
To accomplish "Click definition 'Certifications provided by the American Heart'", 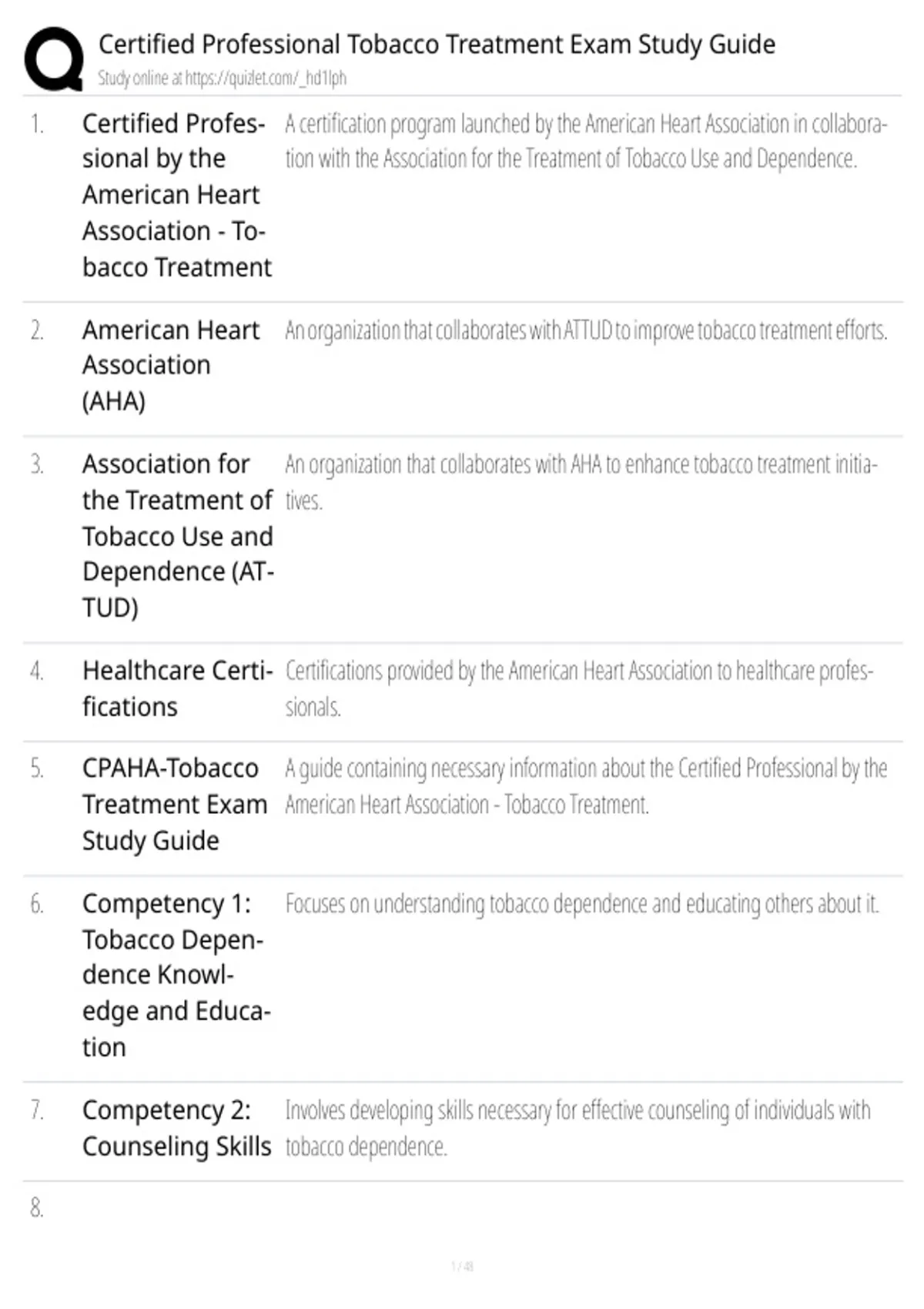I will (x=579, y=688).
